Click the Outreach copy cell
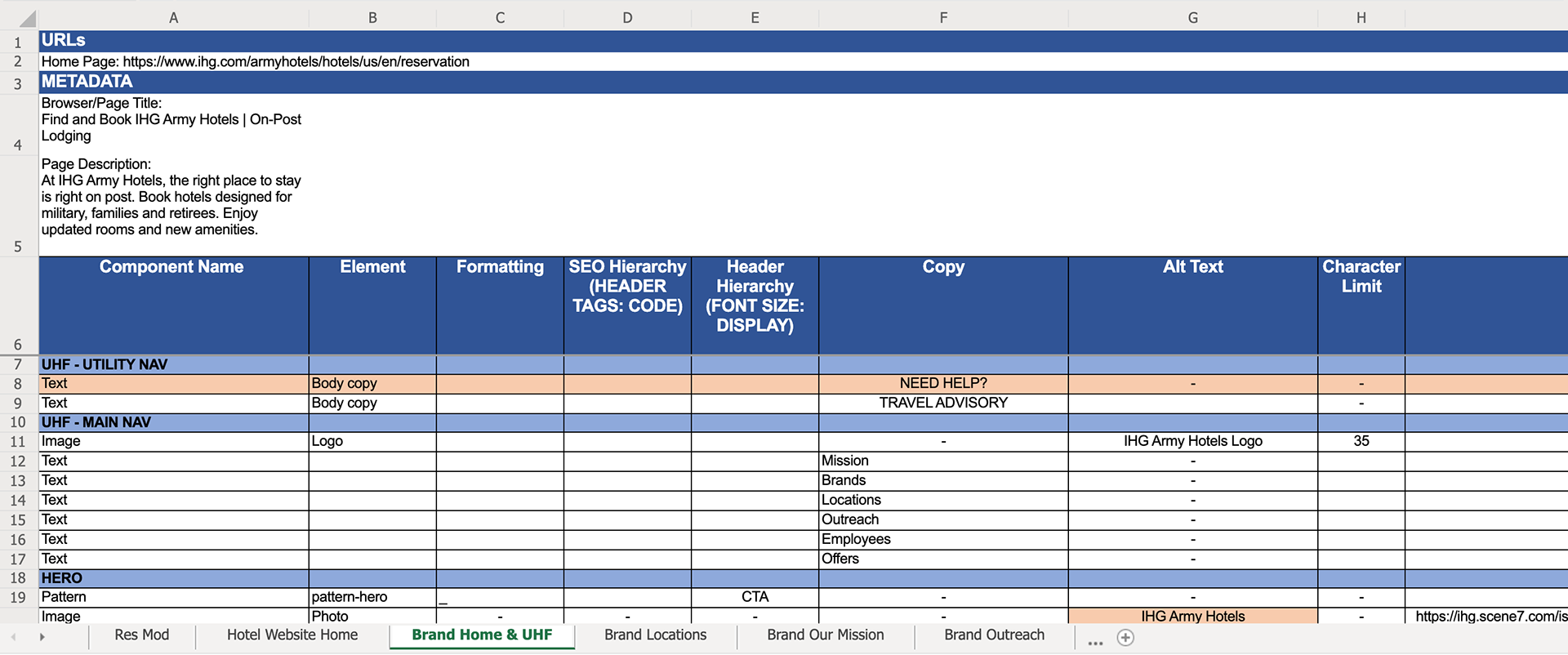The height and width of the screenshot is (655, 1568). pos(943,519)
